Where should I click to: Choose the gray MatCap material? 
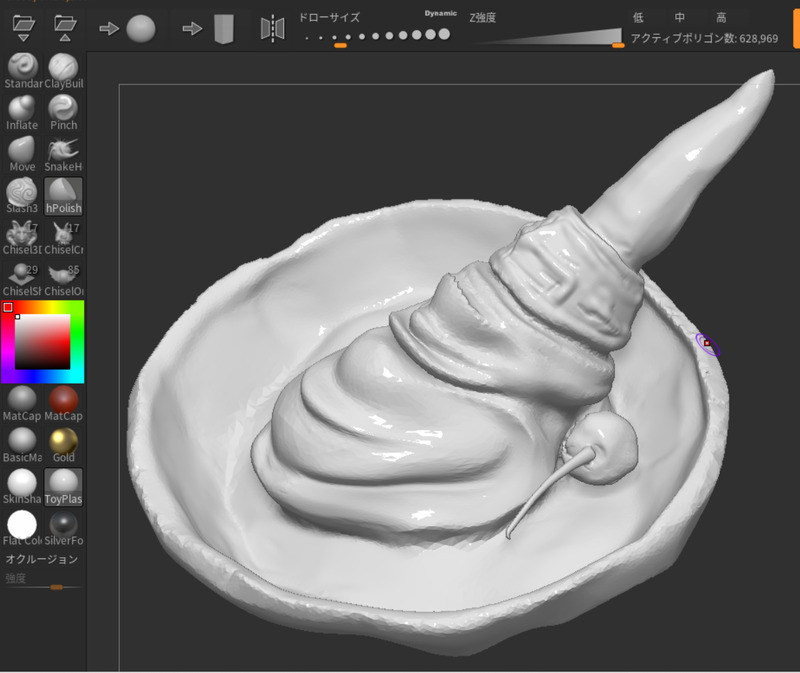[22, 404]
